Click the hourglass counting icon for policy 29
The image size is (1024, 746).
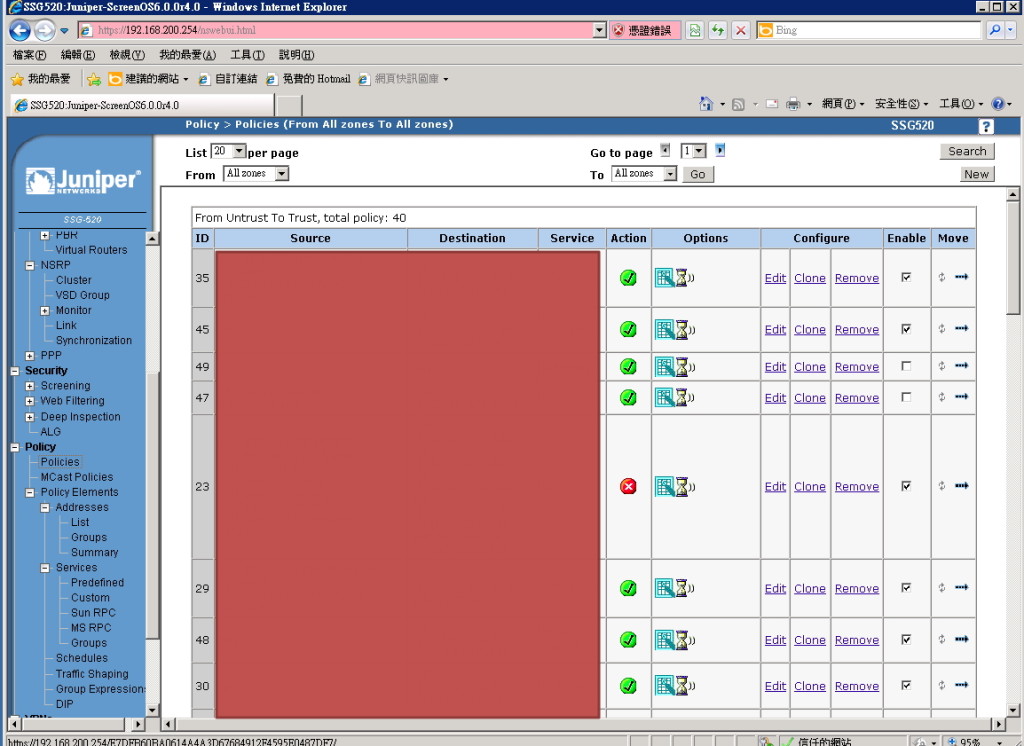click(682, 588)
